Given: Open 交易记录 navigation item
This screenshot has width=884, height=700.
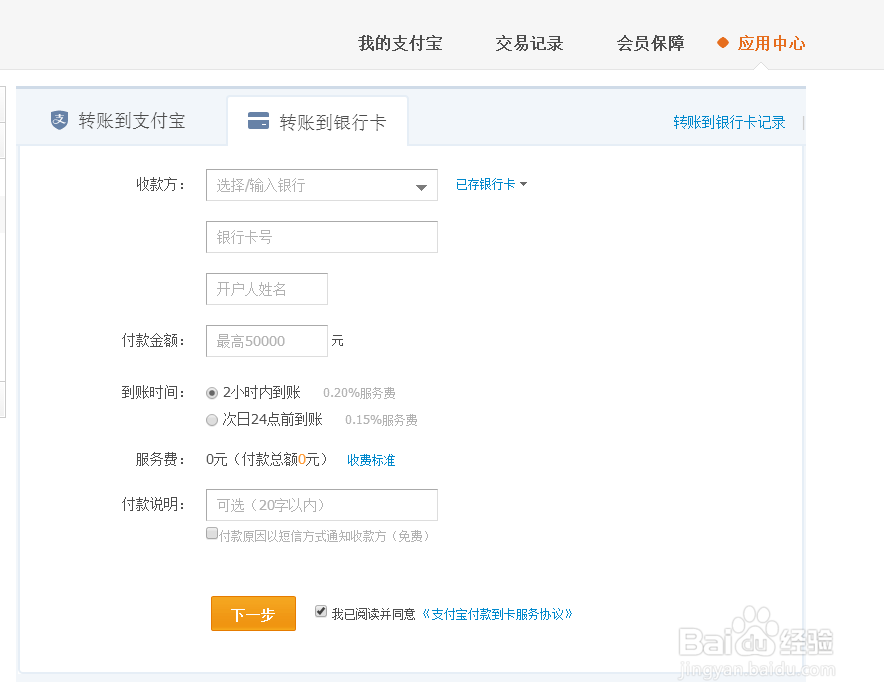Looking at the screenshot, I should coord(529,43).
